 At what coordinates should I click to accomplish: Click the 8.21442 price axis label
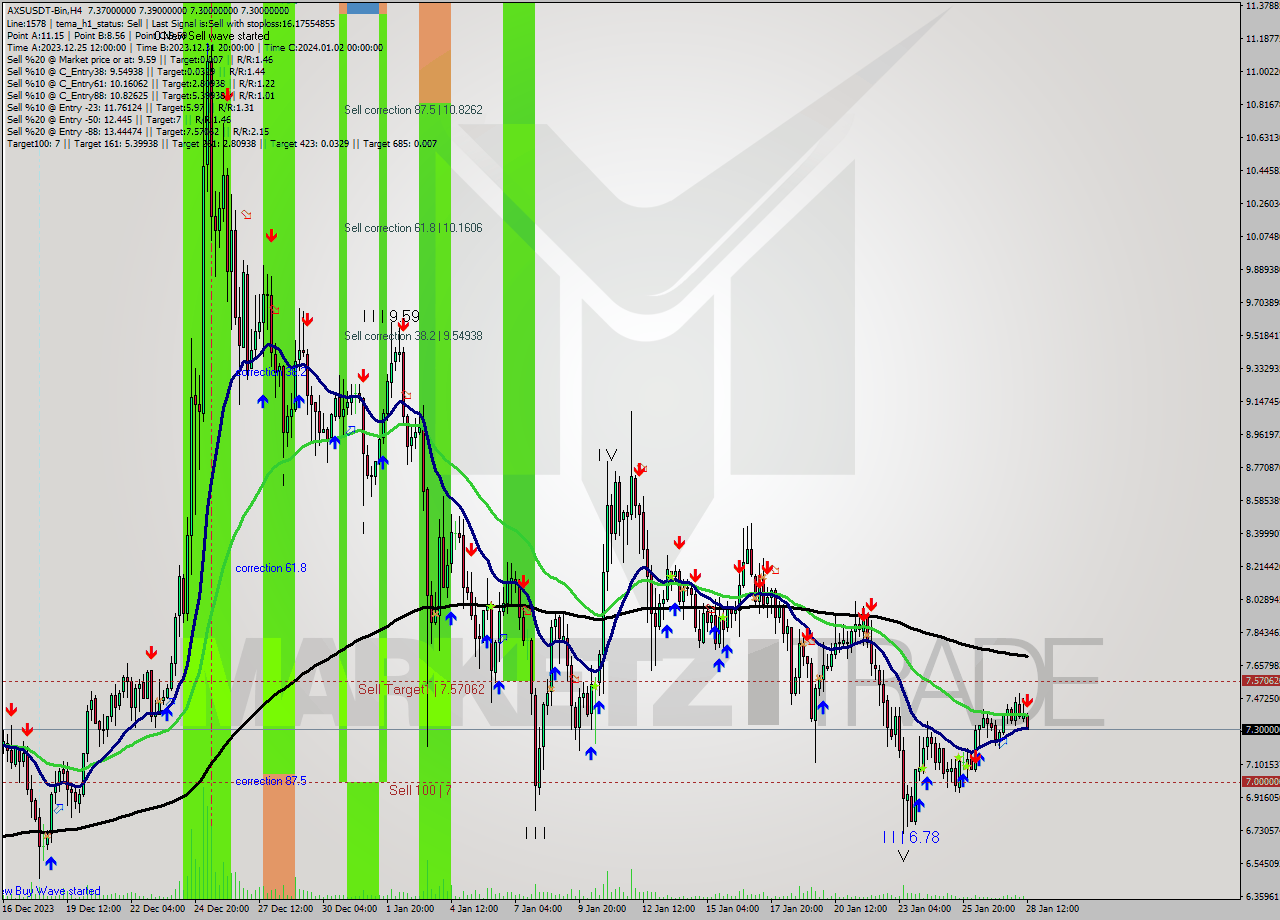[1262, 566]
